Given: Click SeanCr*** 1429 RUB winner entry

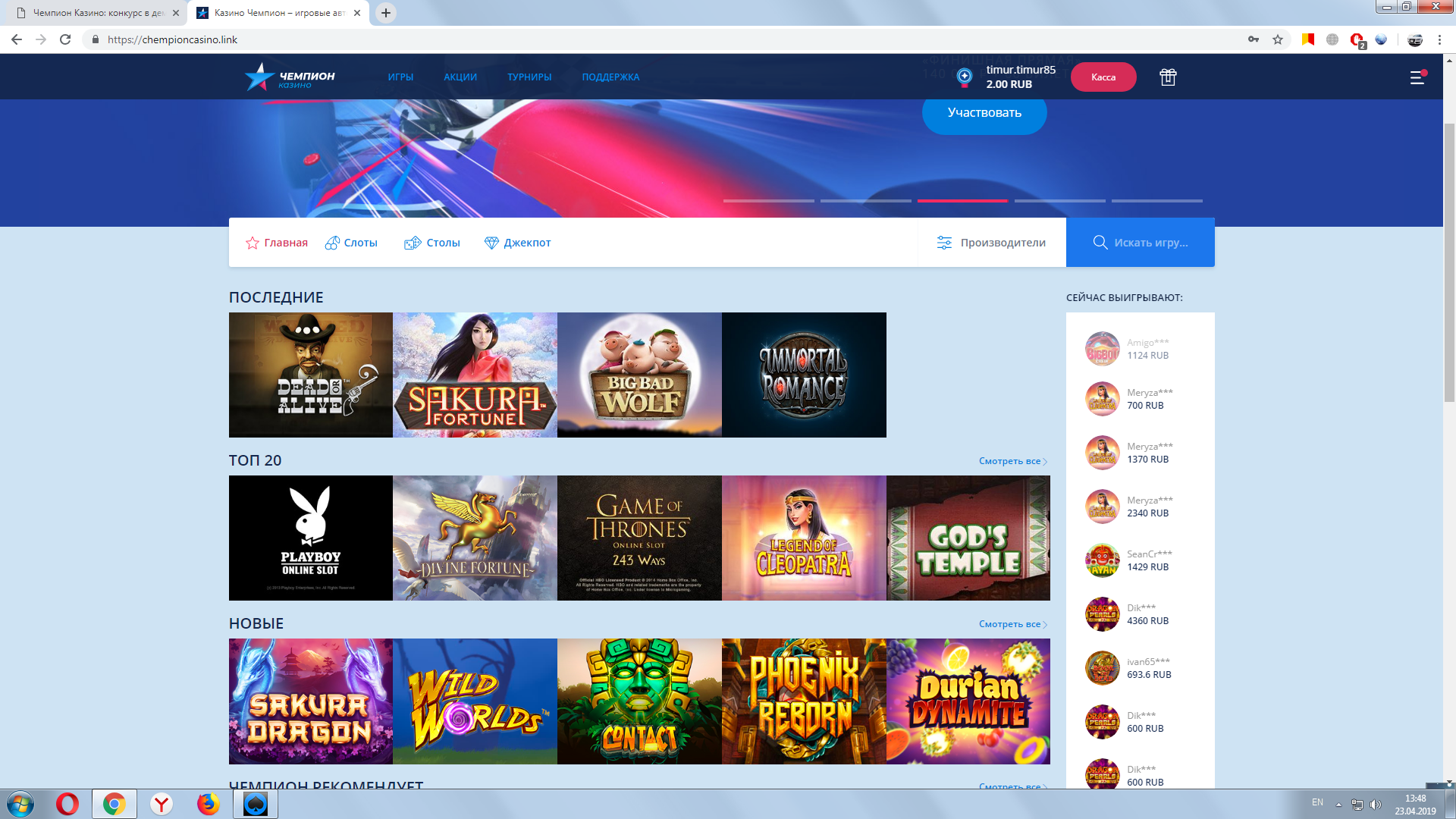Looking at the screenshot, I should (1130, 560).
